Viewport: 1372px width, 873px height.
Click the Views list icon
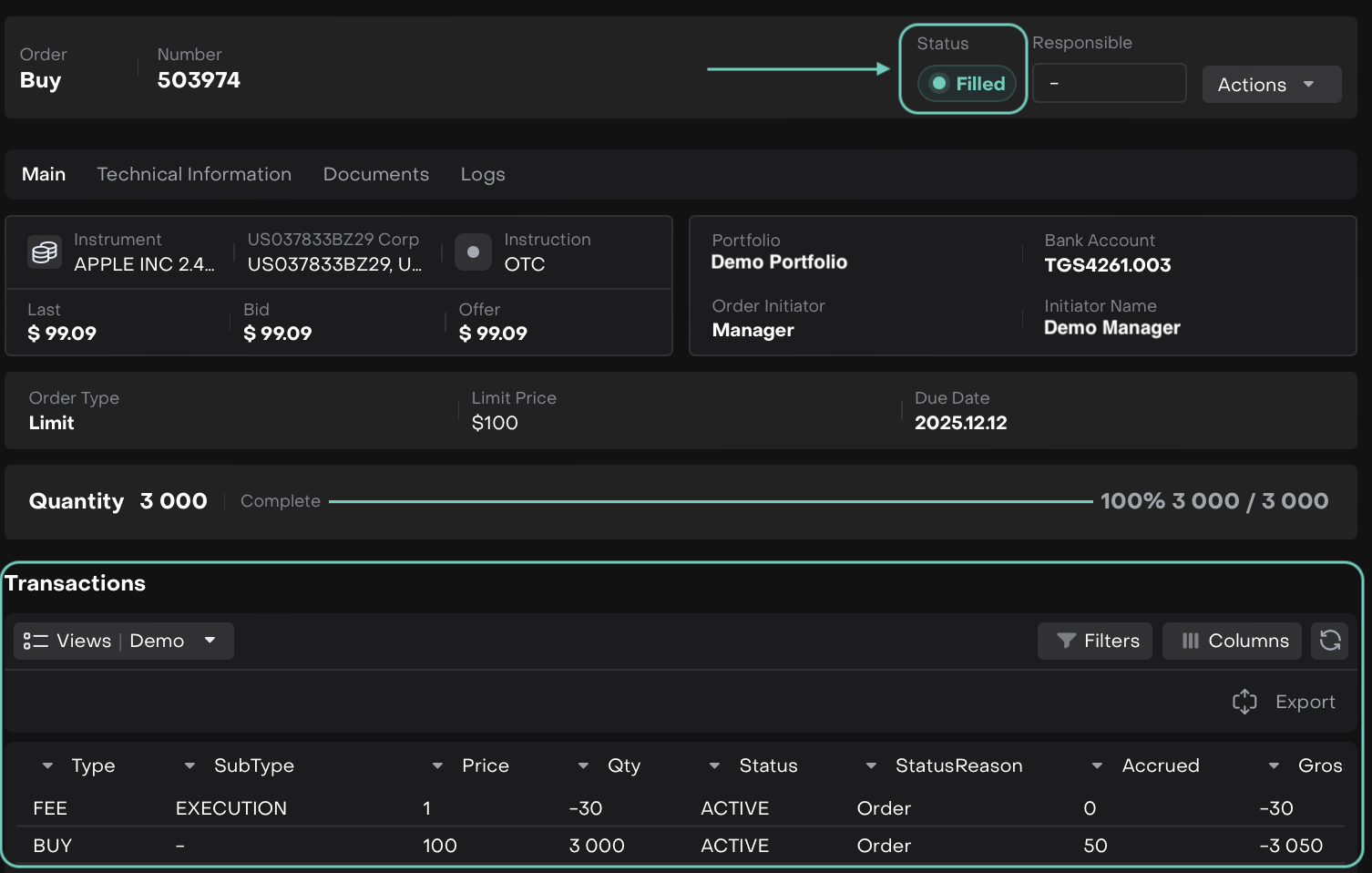tap(36, 641)
